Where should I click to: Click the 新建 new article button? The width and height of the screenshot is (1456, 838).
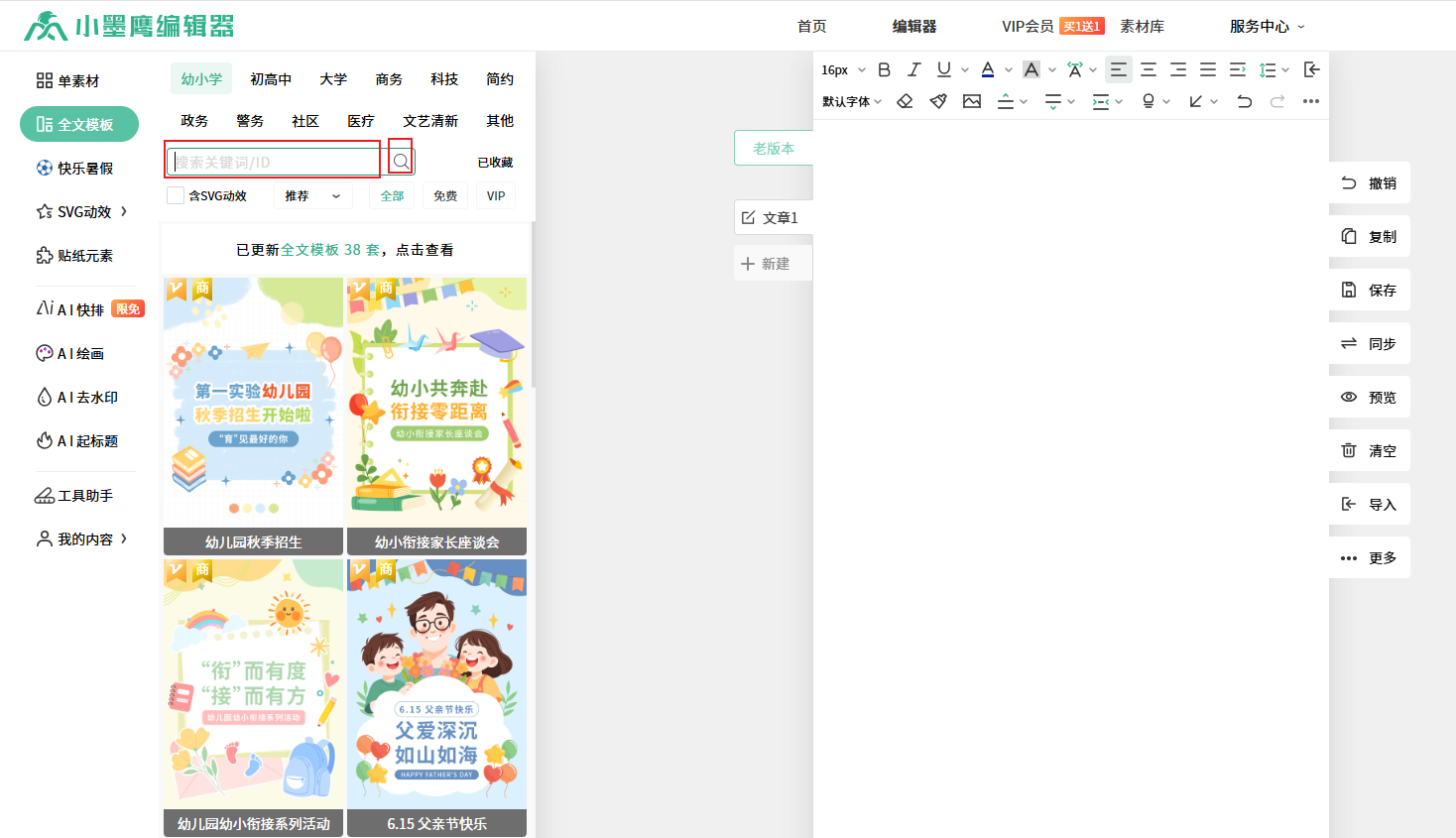tap(773, 263)
